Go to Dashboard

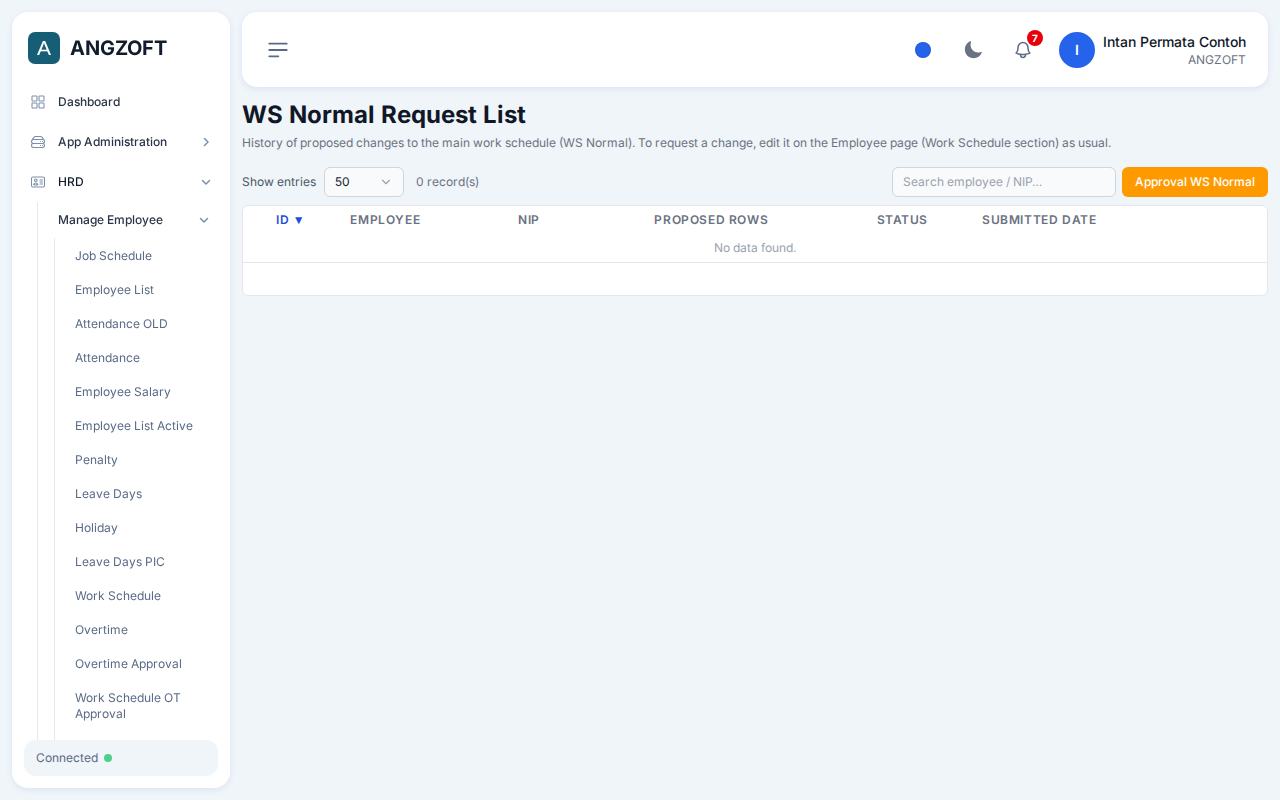coord(89,102)
